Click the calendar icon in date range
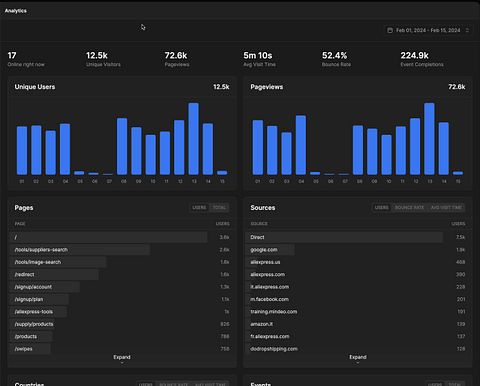Image resolution: width=480 pixels, height=386 pixels. pyautogui.click(x=390, y=30)
